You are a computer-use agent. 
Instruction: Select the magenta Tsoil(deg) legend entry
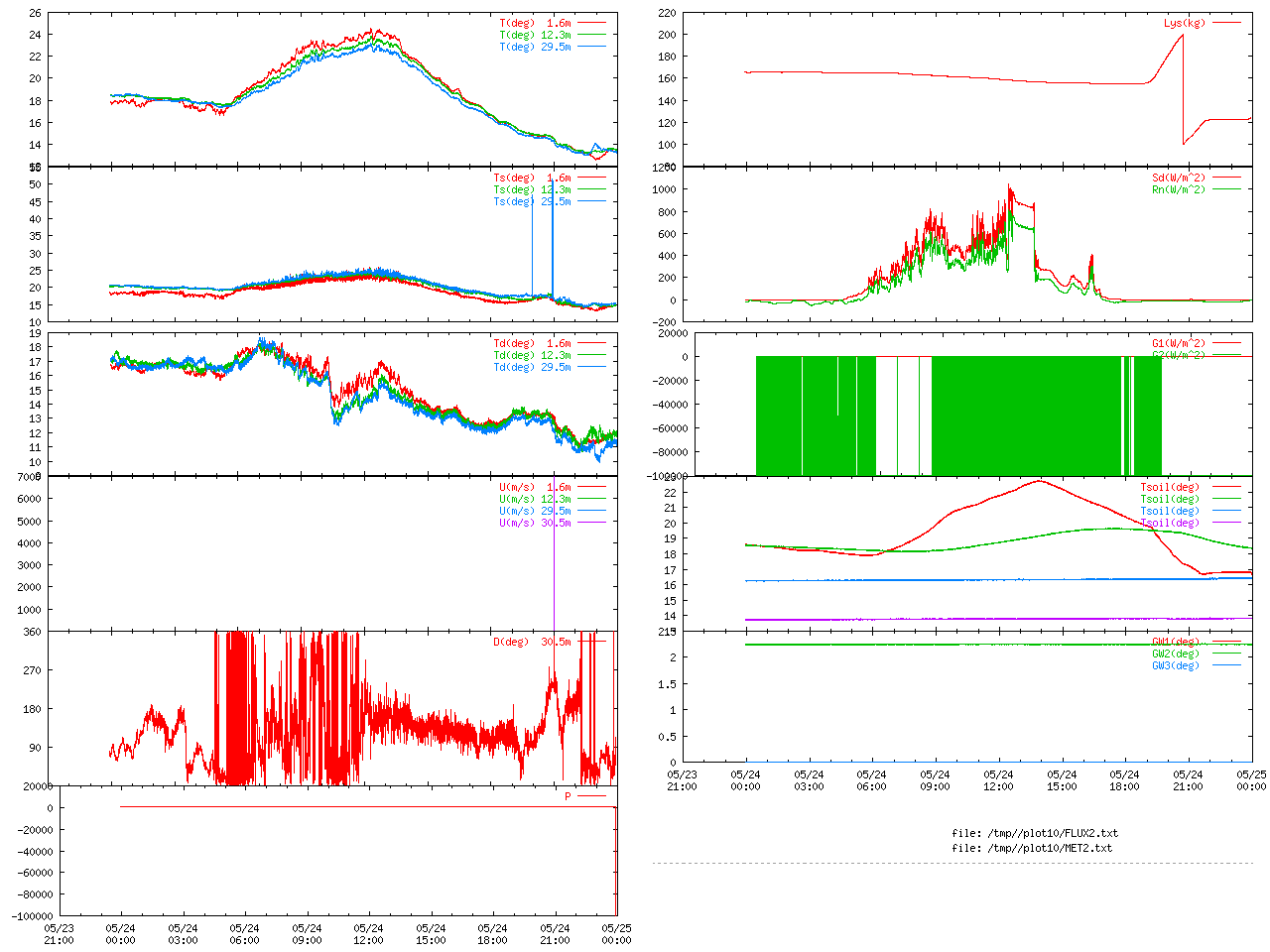coord(1170,523)
